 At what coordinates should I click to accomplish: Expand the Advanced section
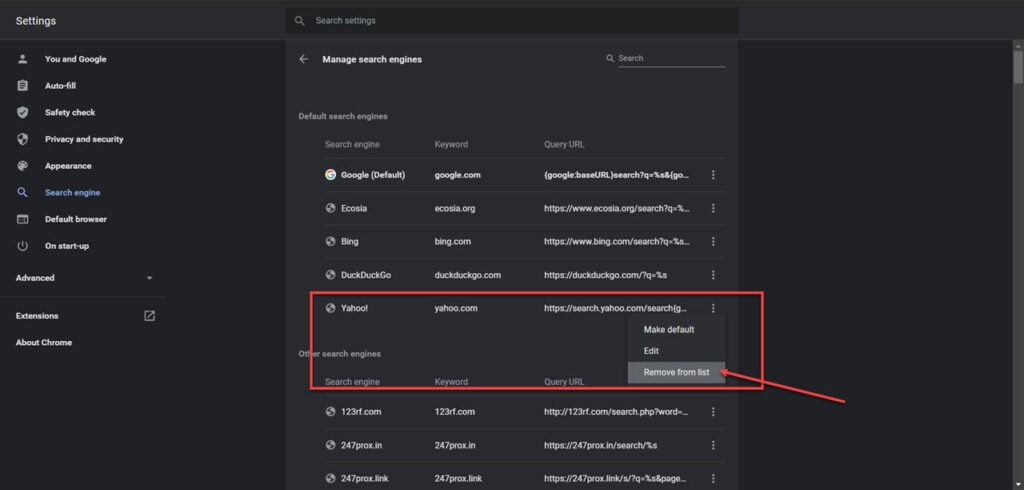coord(84,278)
